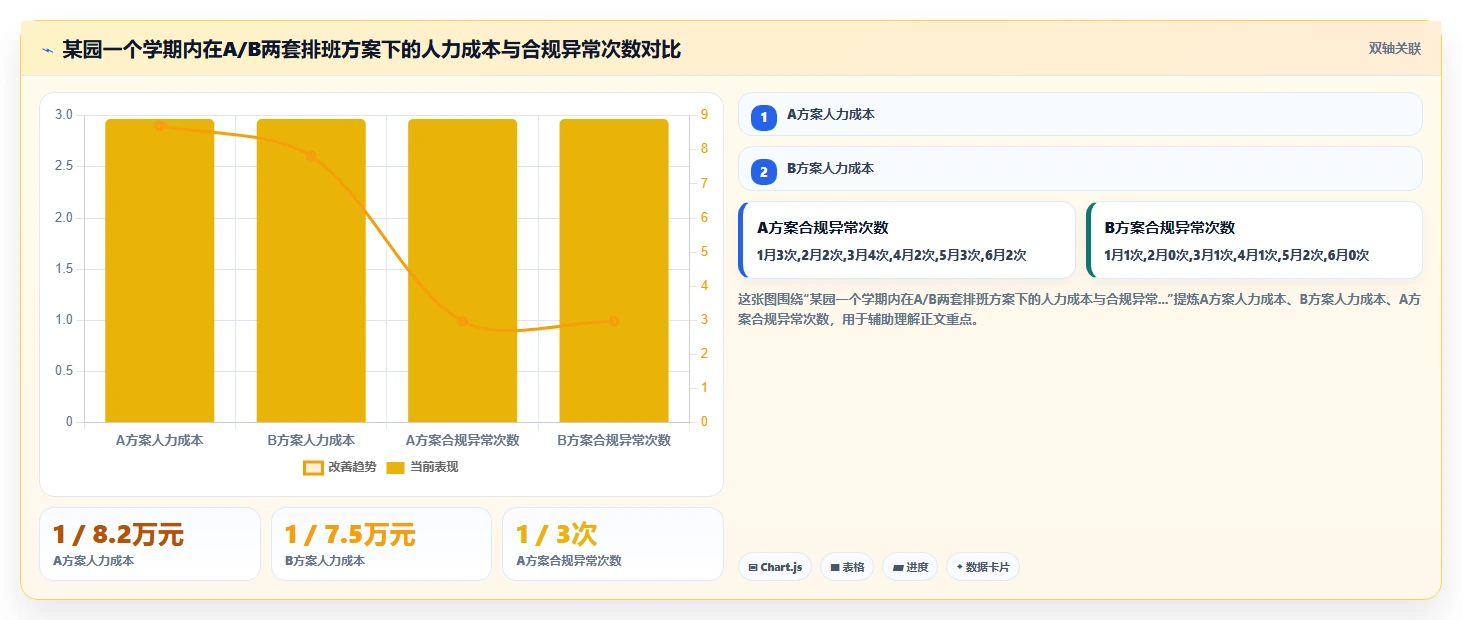
Task: Click the right axis value 9
Action: (x=704, y=115)
